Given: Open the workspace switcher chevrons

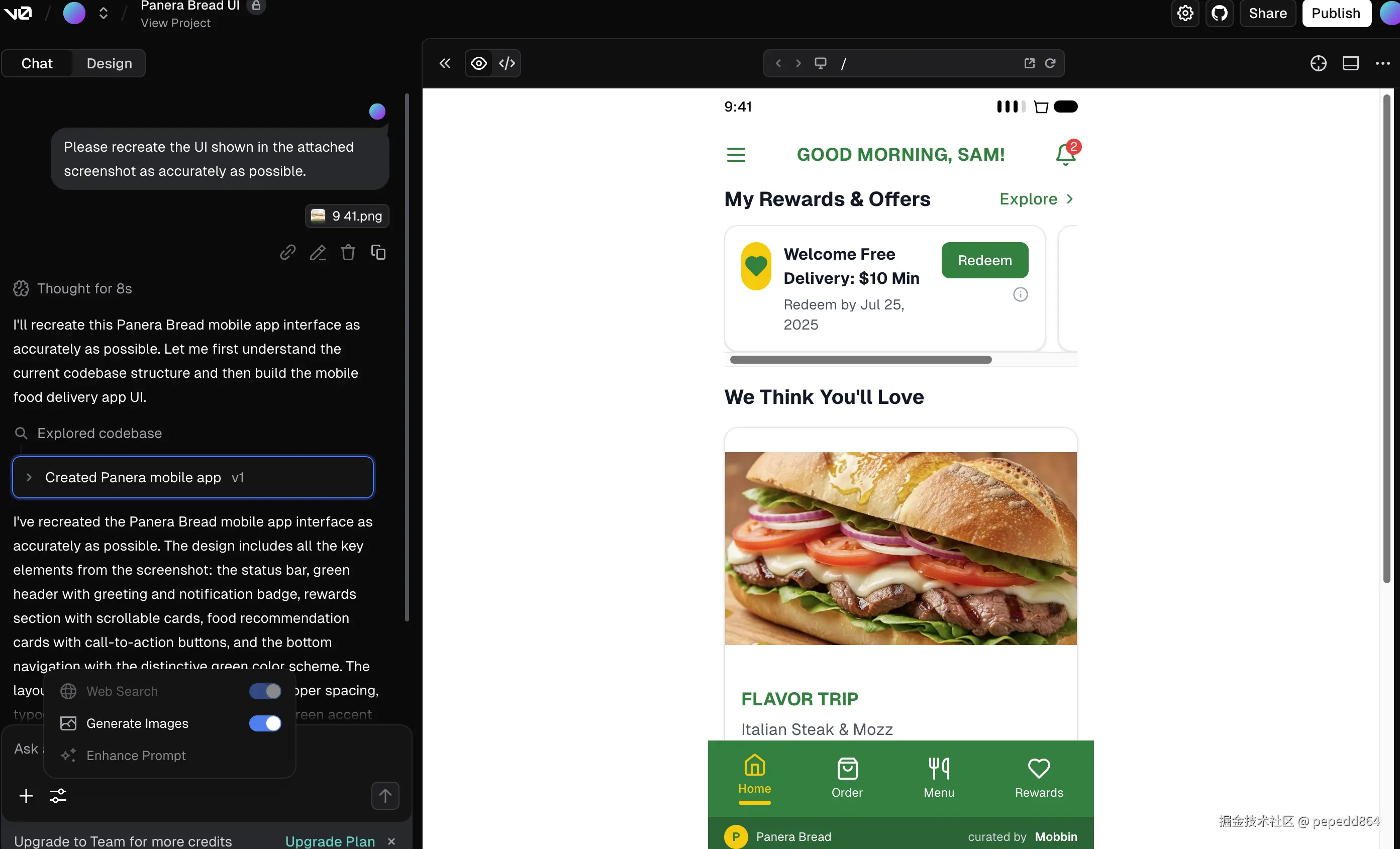Looking at the screenshot, I should [x=103, y=13].
